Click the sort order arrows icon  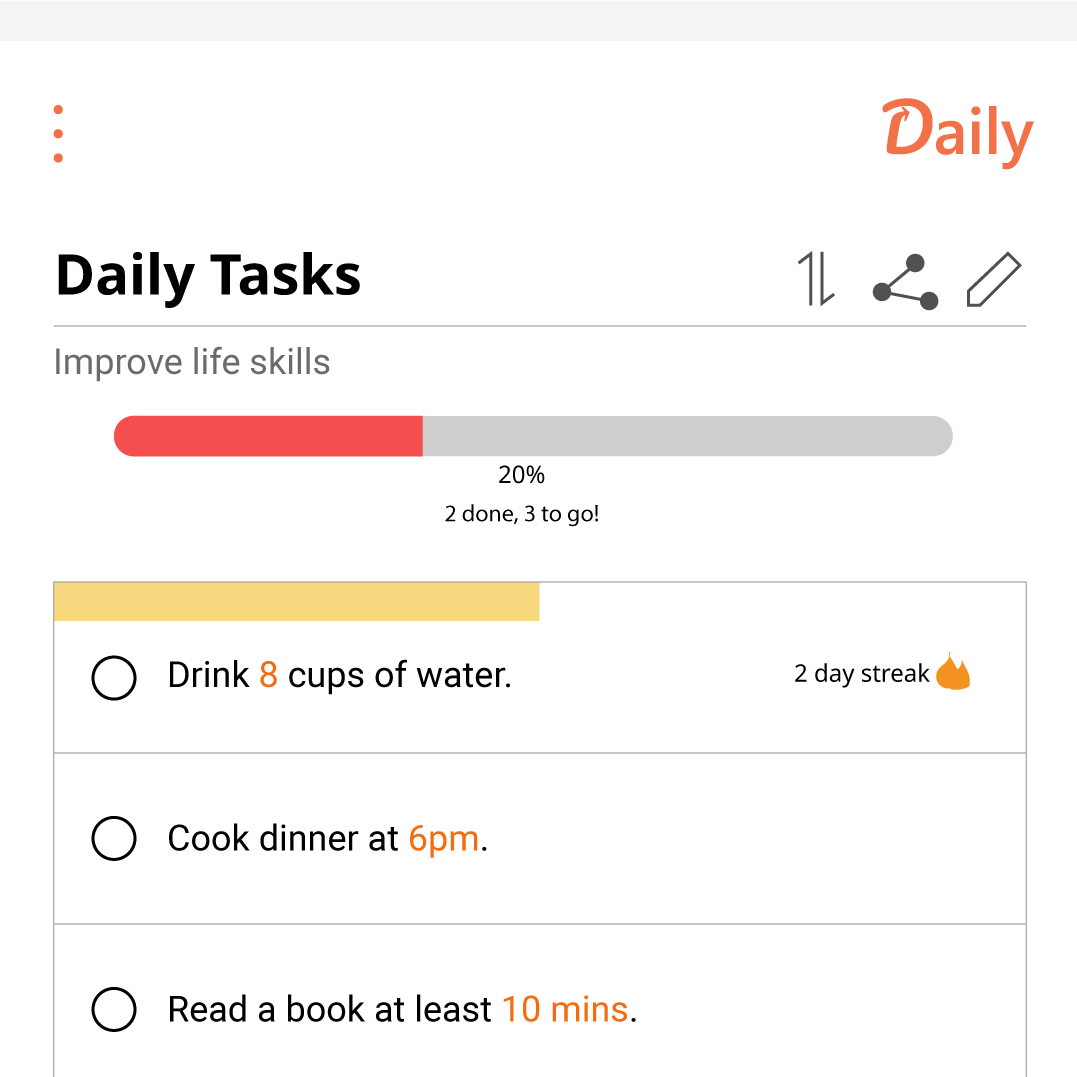tap(816, 279)
